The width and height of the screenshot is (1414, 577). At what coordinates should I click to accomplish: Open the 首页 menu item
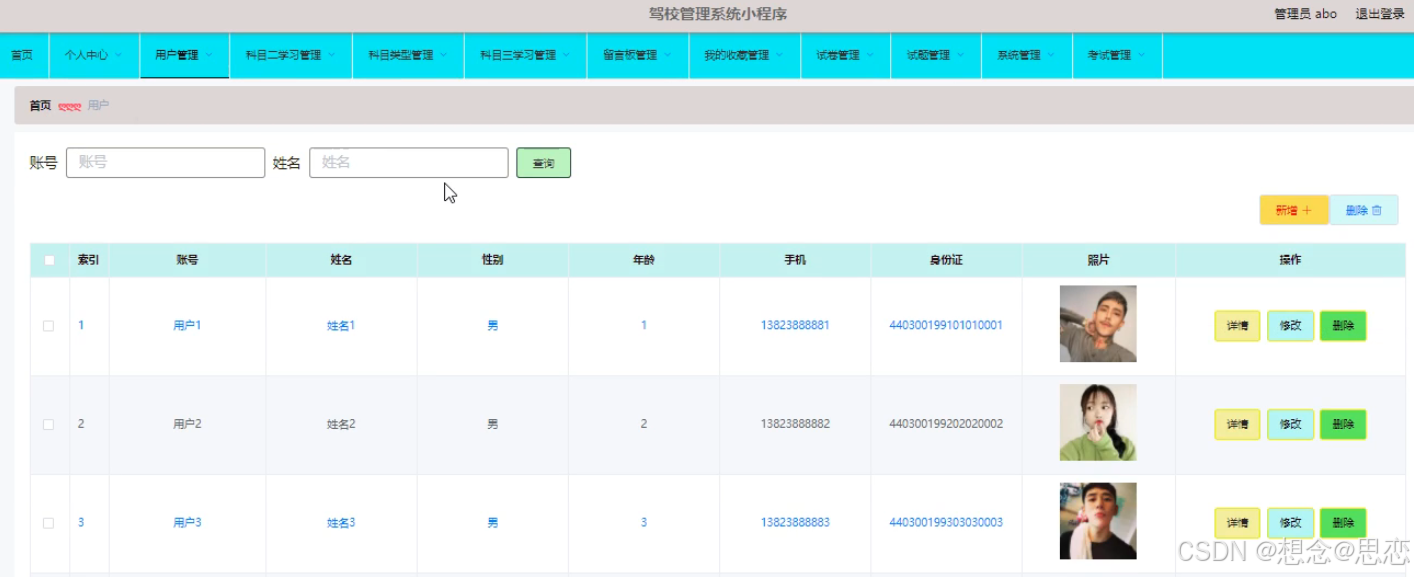[22, 55]
